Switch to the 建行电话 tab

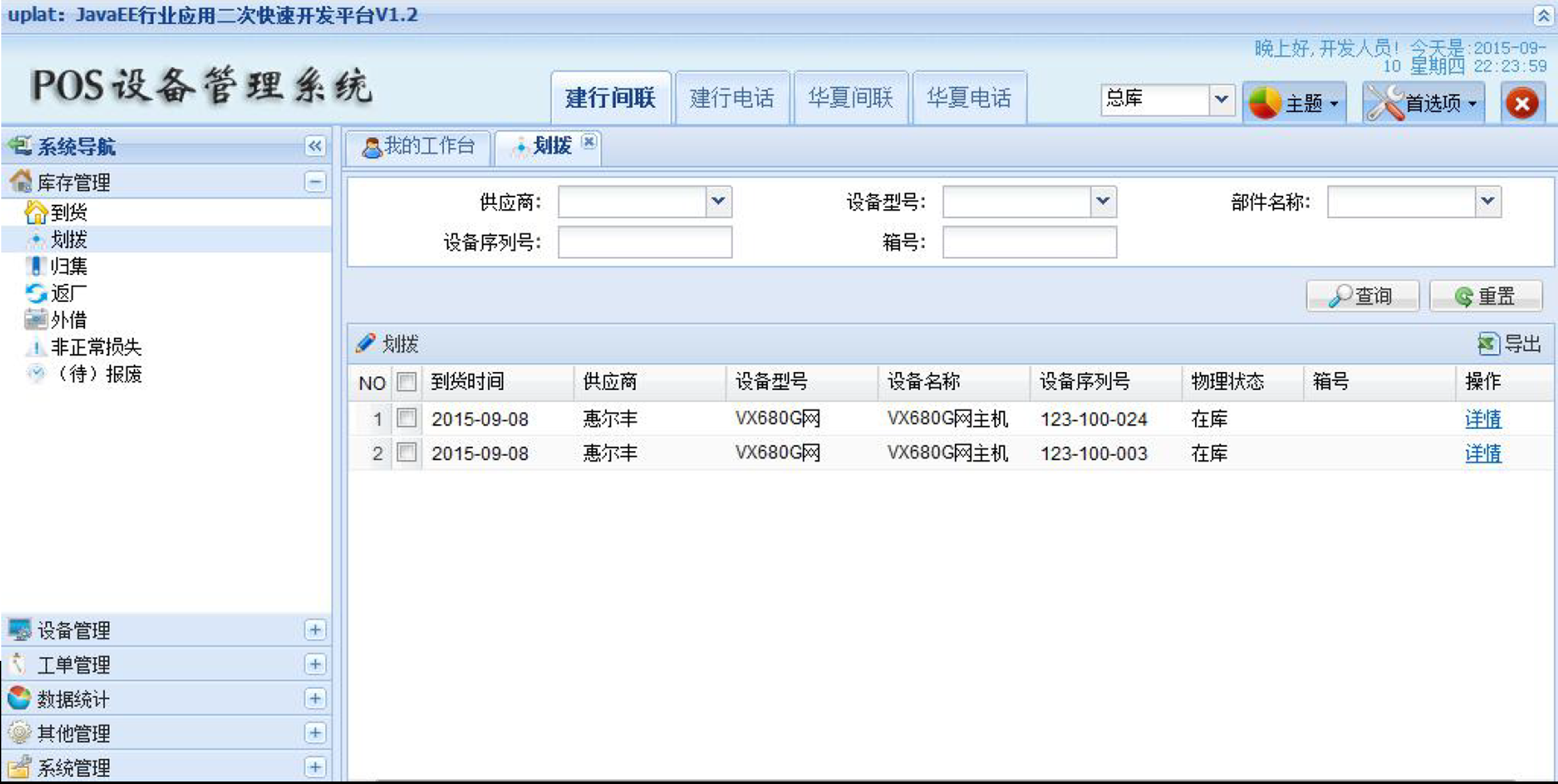pos(732,99)
